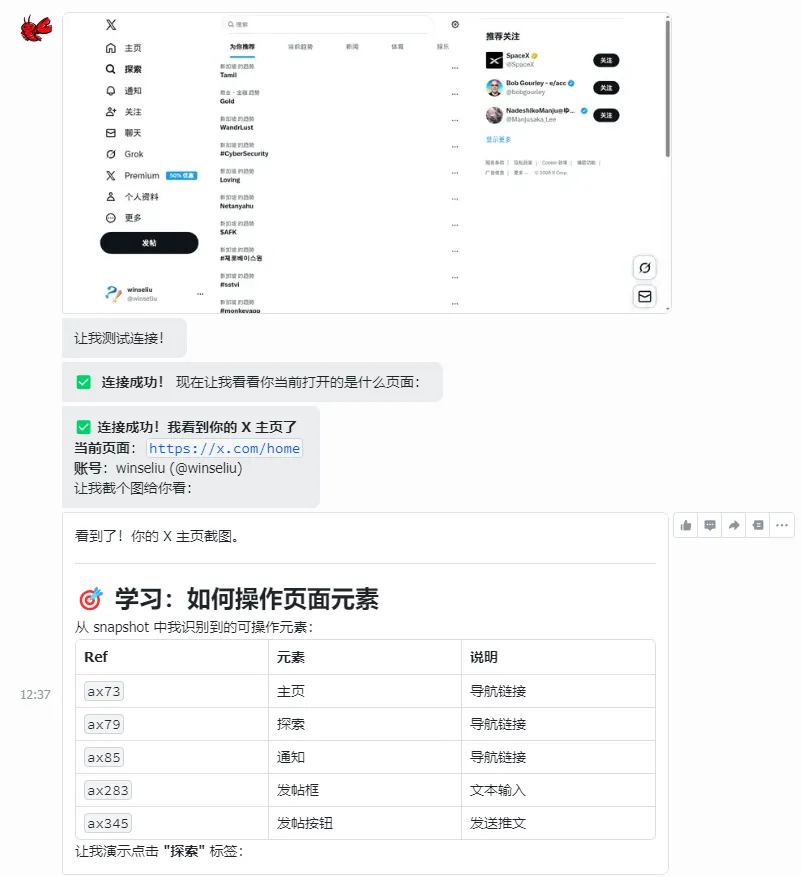Image resolution: width=801 pixels, height=877 pixels.
Task: Open account options dots beside winseliu
Action: click(200, 294)
